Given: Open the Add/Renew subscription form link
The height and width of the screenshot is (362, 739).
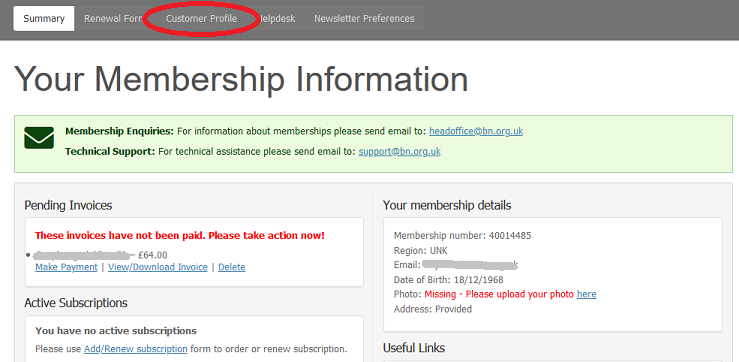Looking at the screenshot, I should (136, 349).
